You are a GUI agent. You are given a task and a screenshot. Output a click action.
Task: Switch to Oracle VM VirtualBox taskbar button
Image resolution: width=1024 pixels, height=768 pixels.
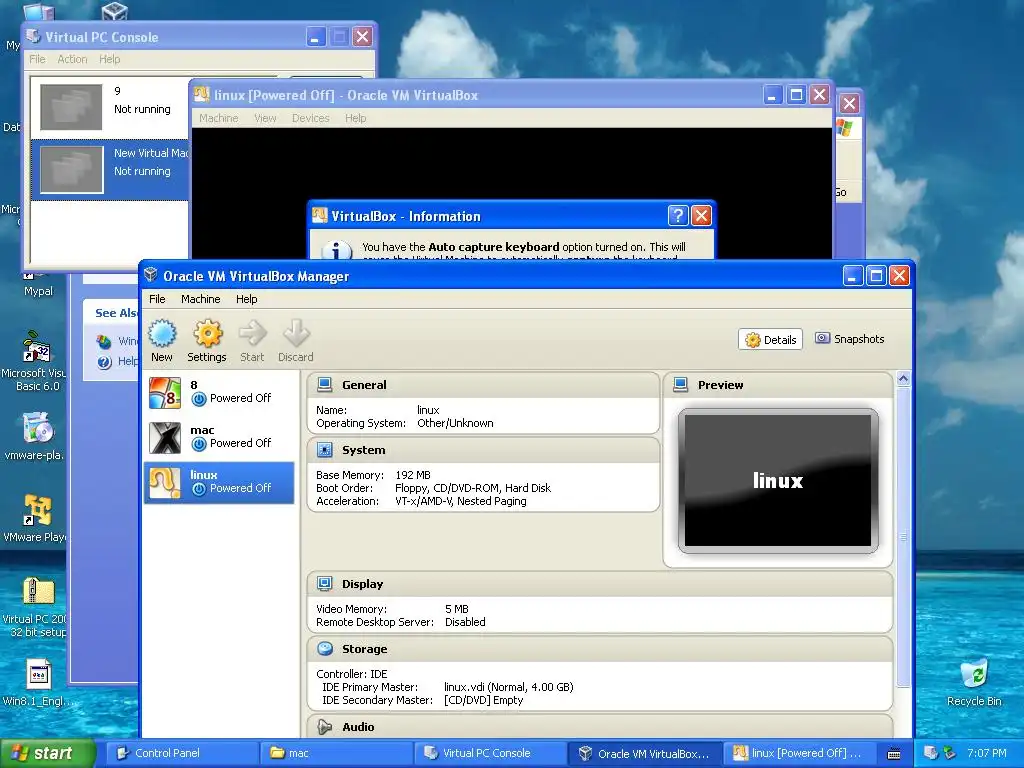pos(645,753)
